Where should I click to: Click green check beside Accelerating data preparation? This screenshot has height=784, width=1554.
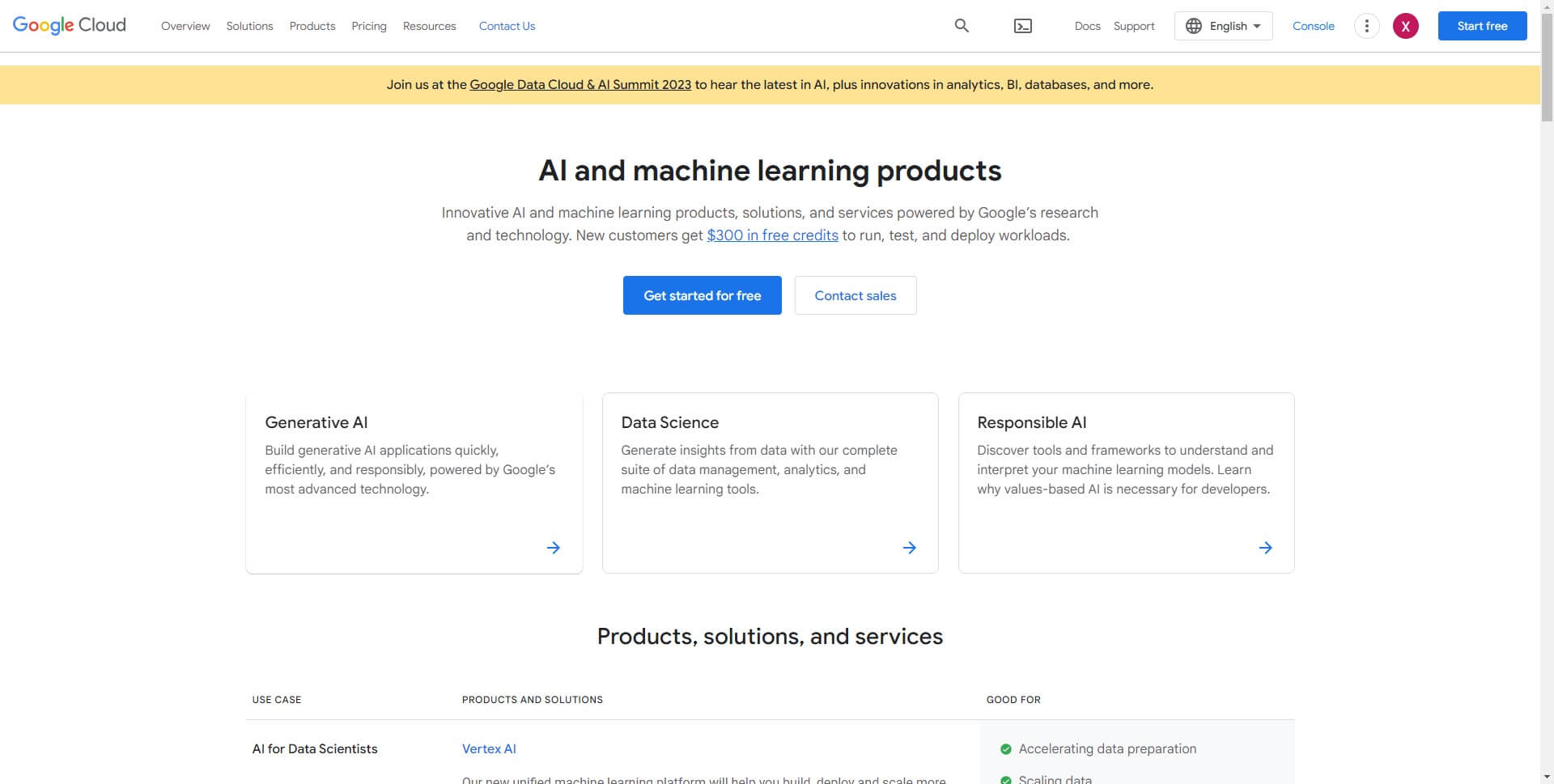[x=1006, y=749]
